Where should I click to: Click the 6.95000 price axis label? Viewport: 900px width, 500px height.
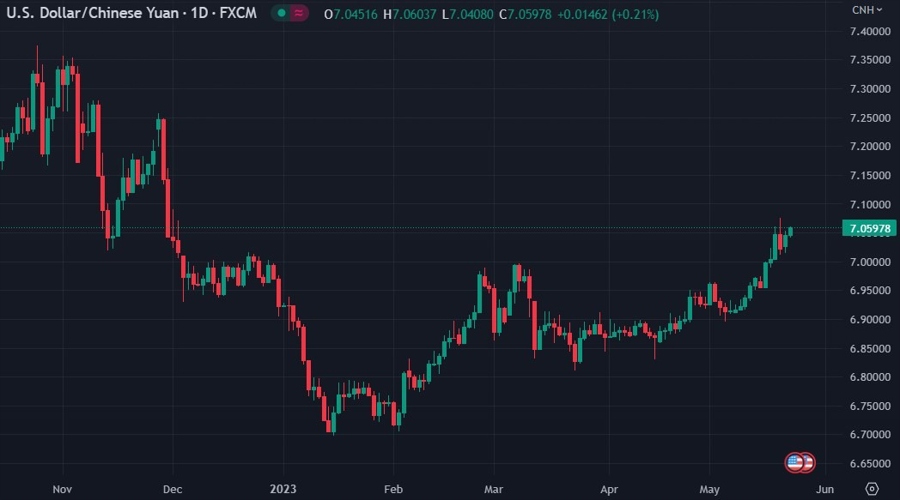870,290
